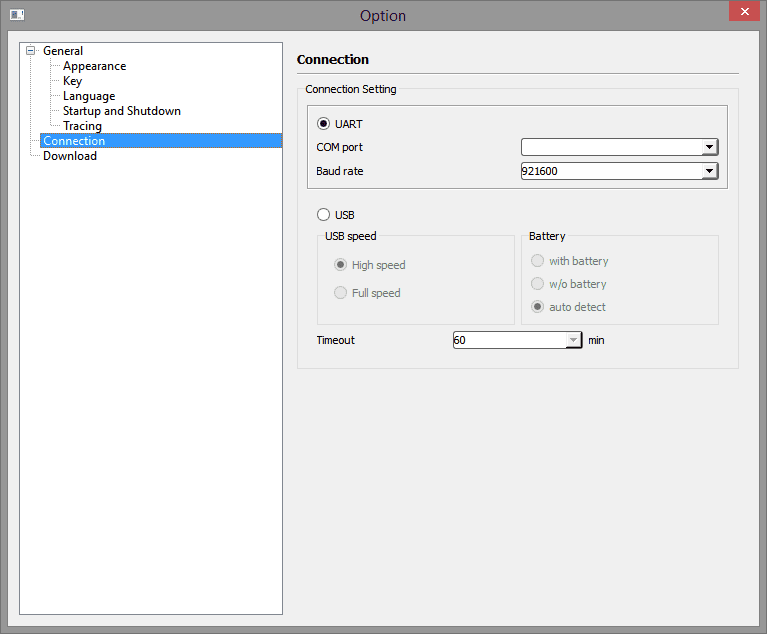Click the Baud rate 921600 field
Image resolution: width=767 pixels, height=634 pixels.
[x=610, y=171]
